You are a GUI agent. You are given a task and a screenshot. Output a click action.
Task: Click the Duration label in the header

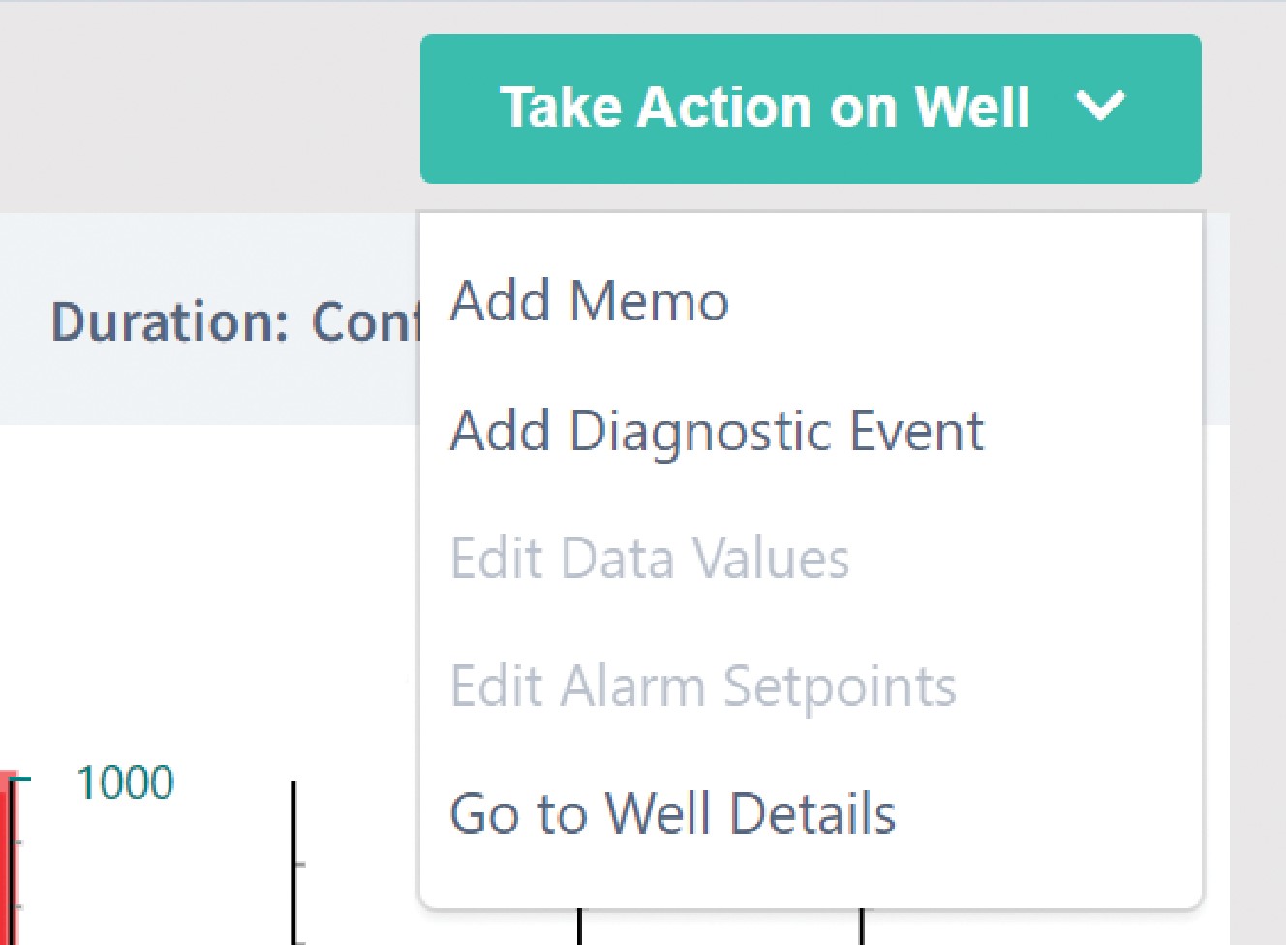click(169, 321)
